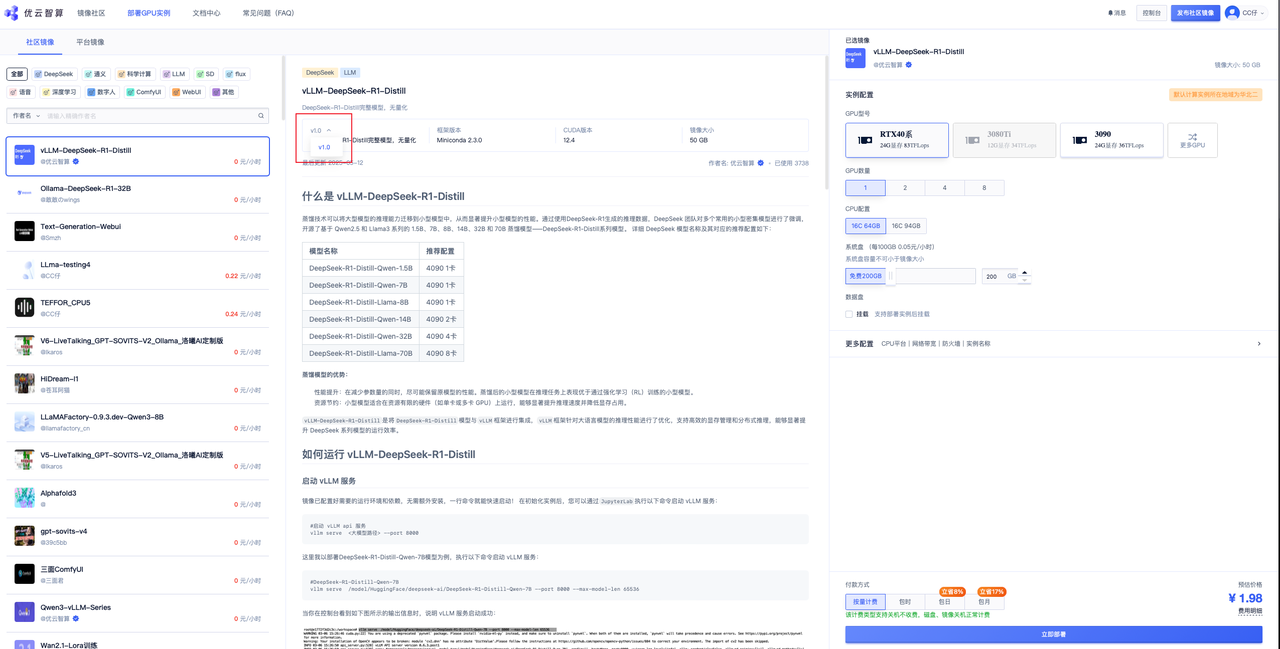Image resolution: width=1280 pixels, height=649 pixels.
Task: Switch to 社区镜像 tab
Action: (40, 42)
